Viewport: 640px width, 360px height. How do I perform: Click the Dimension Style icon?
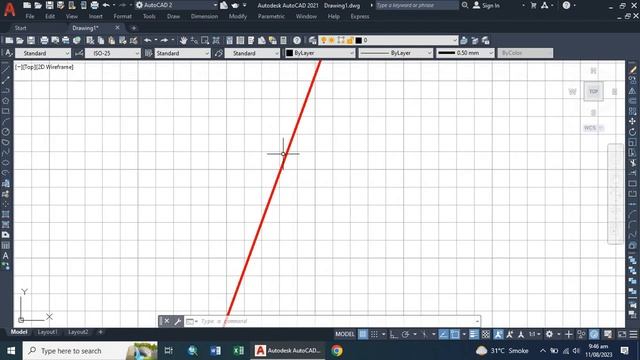pos(79,53)
